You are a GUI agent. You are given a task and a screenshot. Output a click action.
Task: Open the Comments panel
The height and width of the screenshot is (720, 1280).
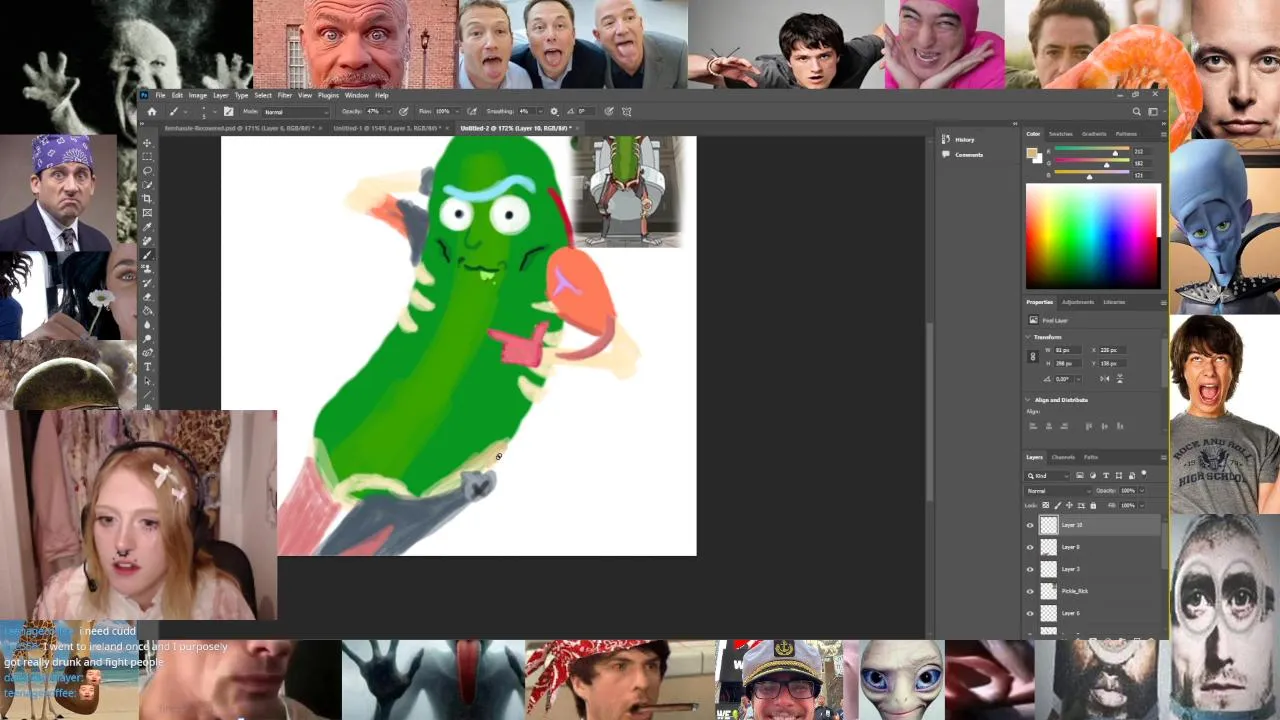[962, 154]
